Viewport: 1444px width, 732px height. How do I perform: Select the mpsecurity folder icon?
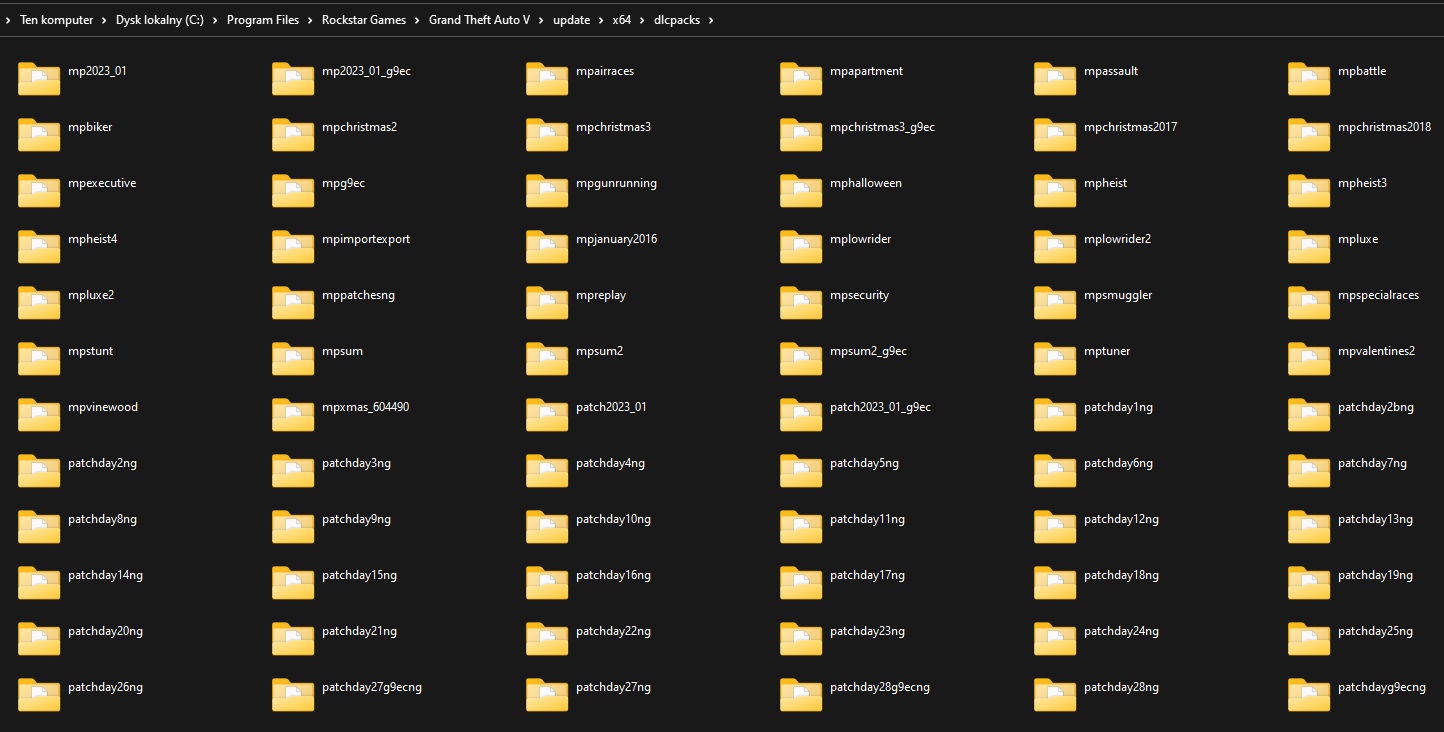(x=801, y=303)
